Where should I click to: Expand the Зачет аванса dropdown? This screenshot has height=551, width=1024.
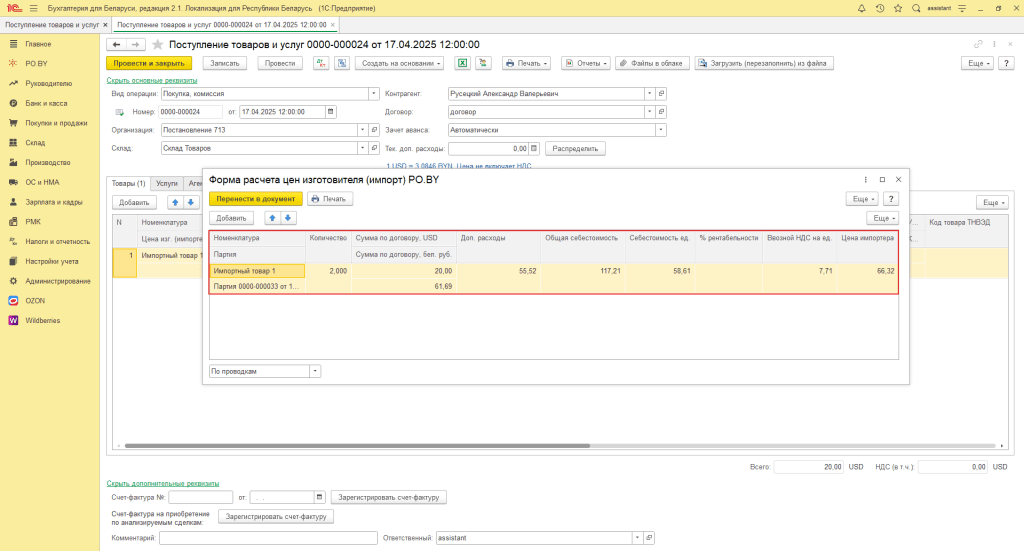pos(661,130)
